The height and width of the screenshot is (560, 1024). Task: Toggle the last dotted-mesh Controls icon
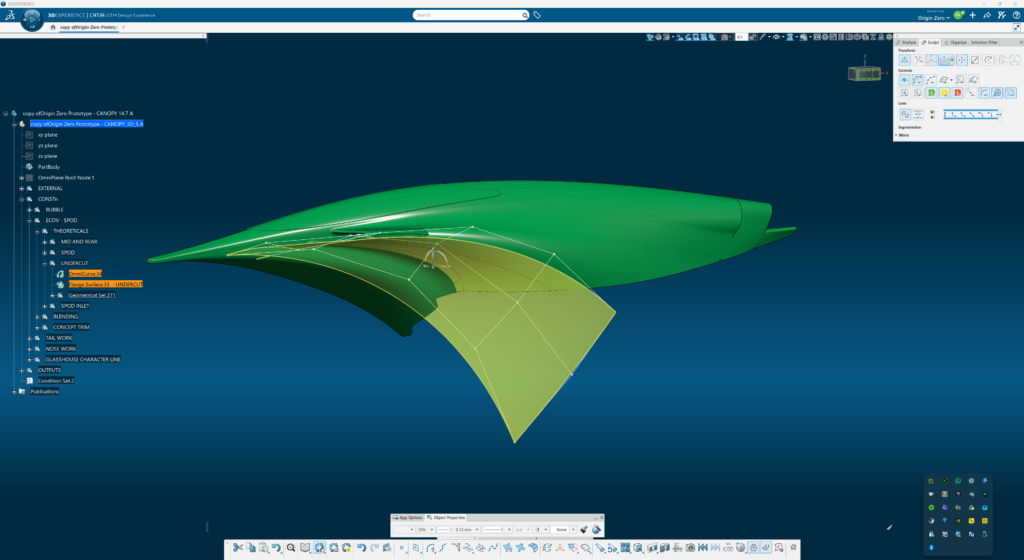point(1011,93)
